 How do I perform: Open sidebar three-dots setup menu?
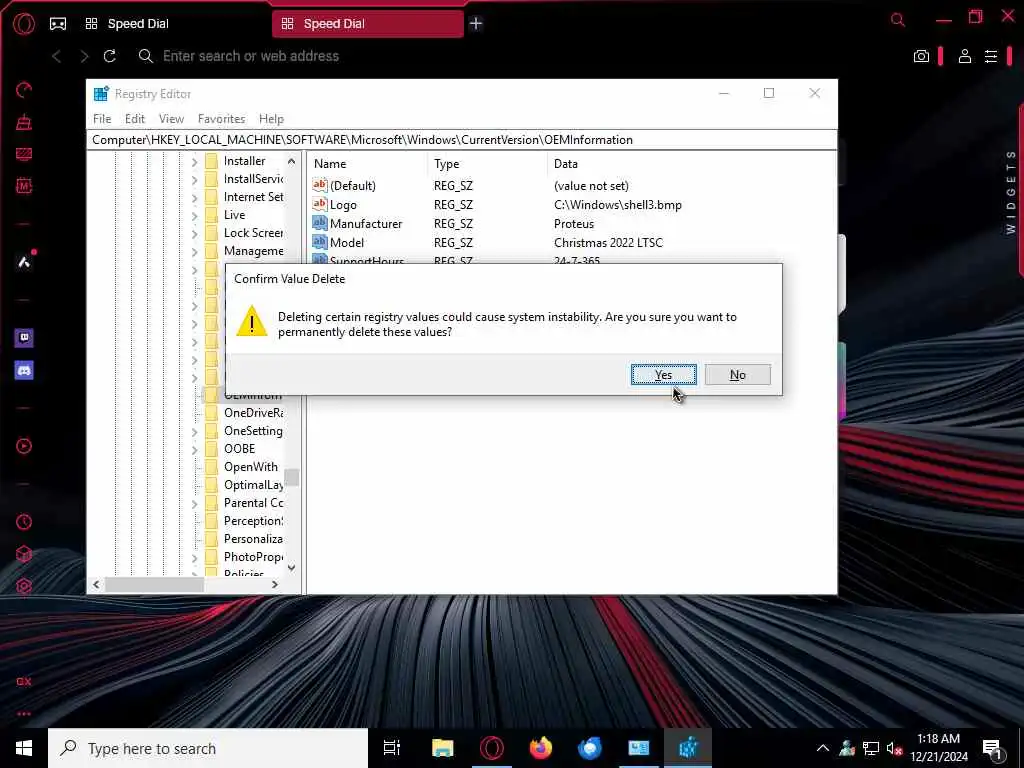click(x=24, y=714)
